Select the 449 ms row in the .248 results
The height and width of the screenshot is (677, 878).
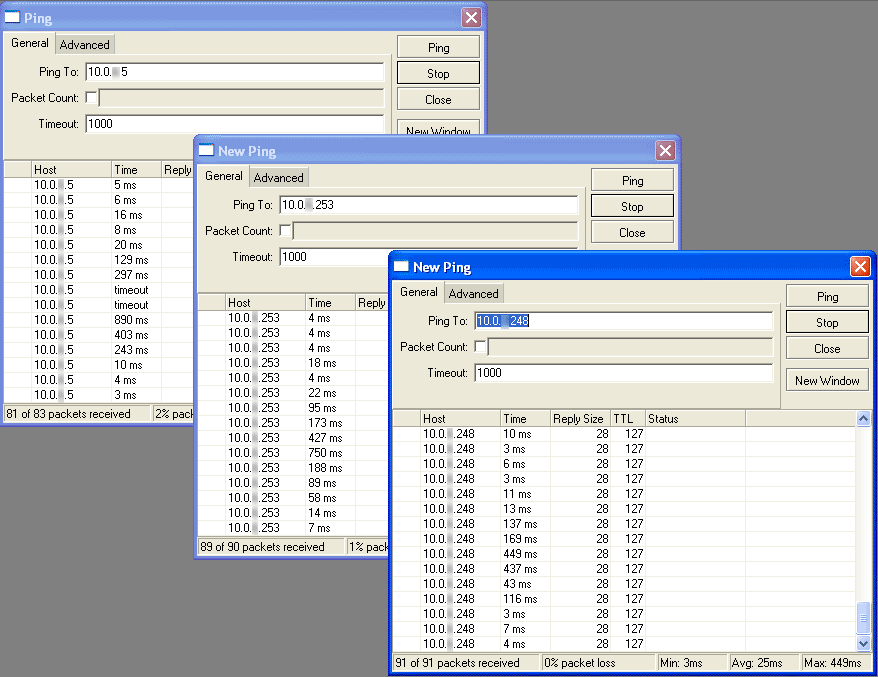click(520, 554)
